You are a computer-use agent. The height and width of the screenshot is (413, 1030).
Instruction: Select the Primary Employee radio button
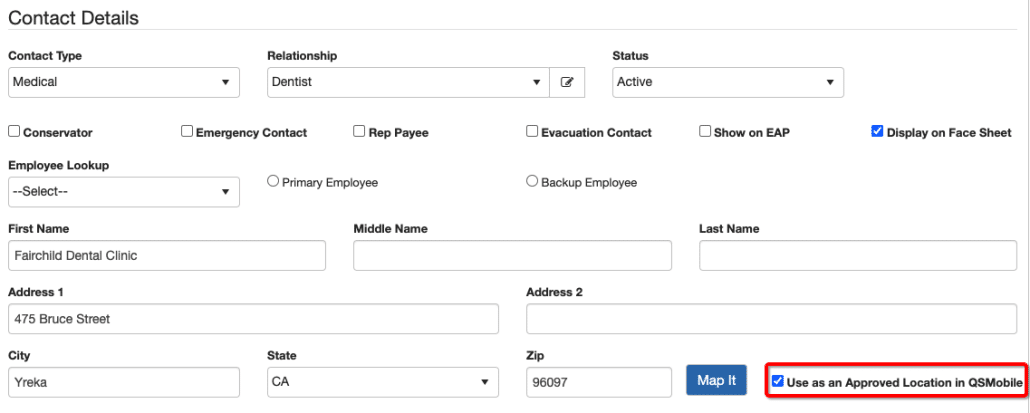(x=272, y=182)
